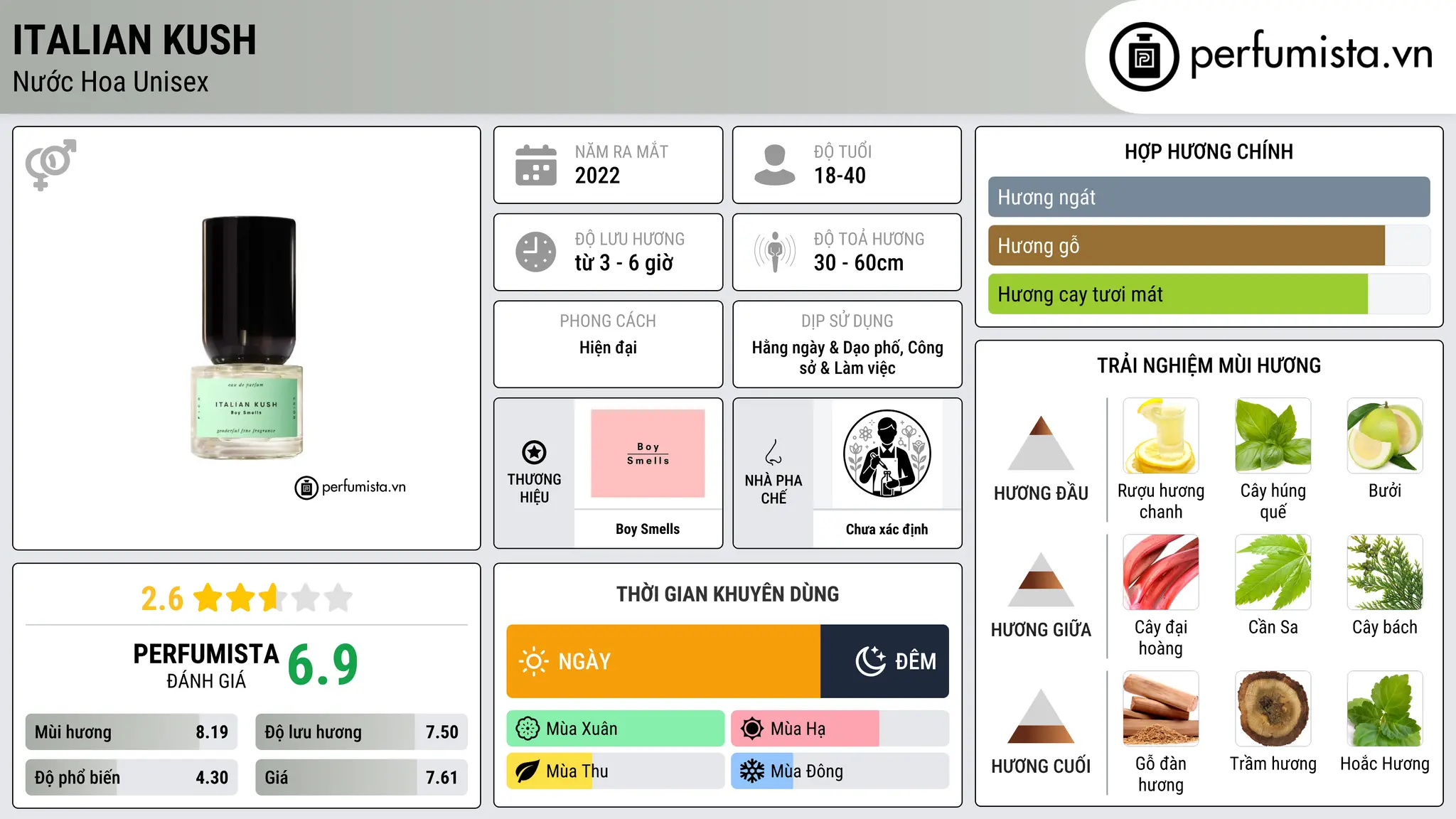View the Trầm hương agarwood image
1456x819 pixels.
(1273, 709)
